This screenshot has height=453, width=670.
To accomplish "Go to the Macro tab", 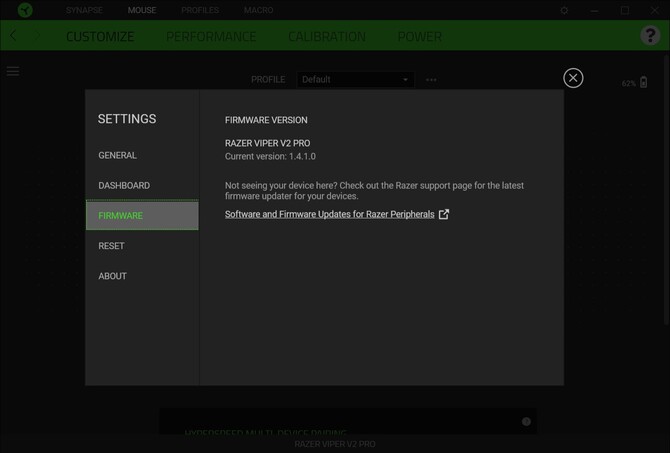I will pyautogui.click(x=258, y=10).
